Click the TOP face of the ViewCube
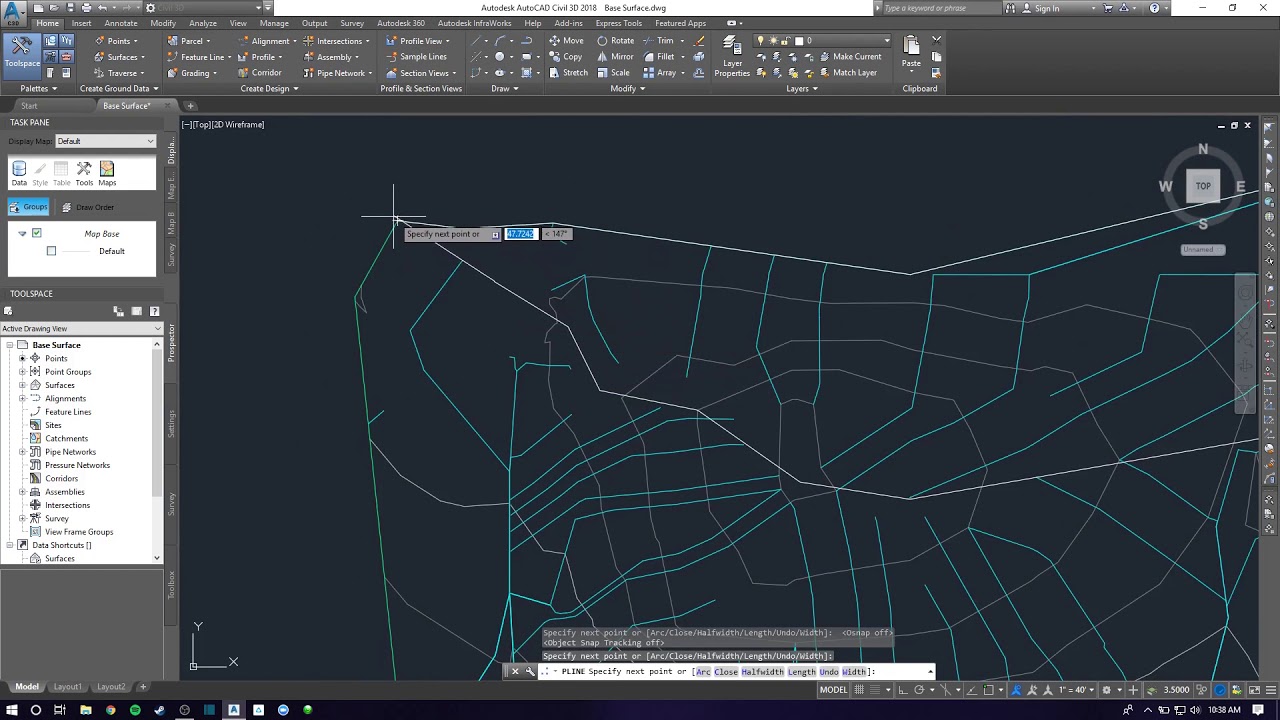The image size is (1280, 720). coord(1203,186)
